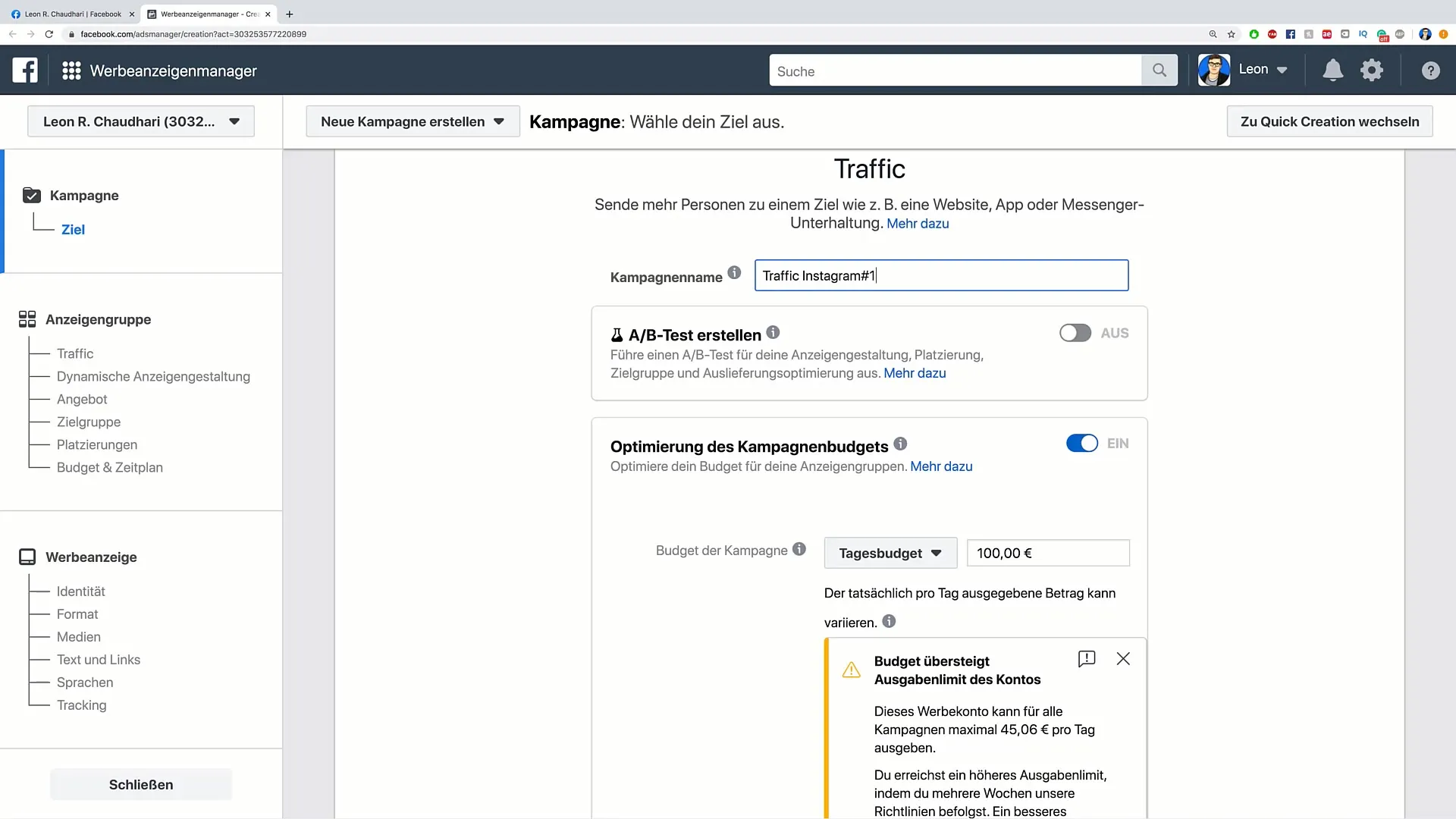Click the search magnifier button

tap(1159, 71)
